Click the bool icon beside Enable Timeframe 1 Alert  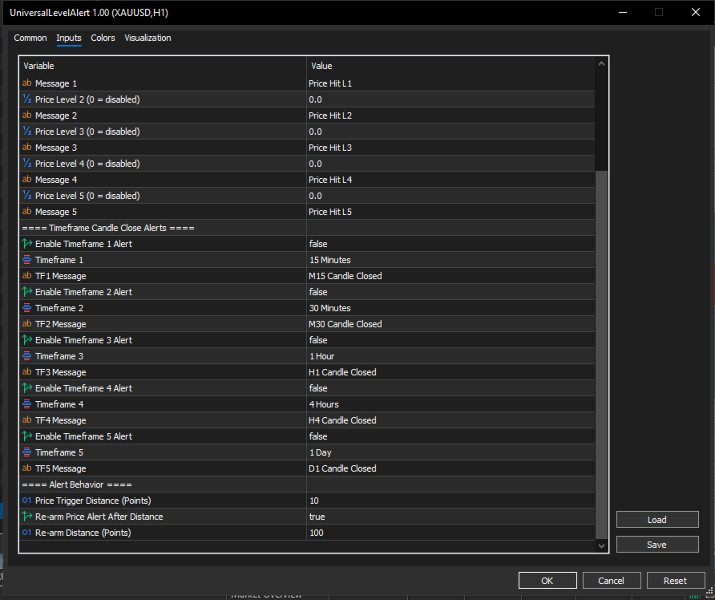click(x=27, y=244)
